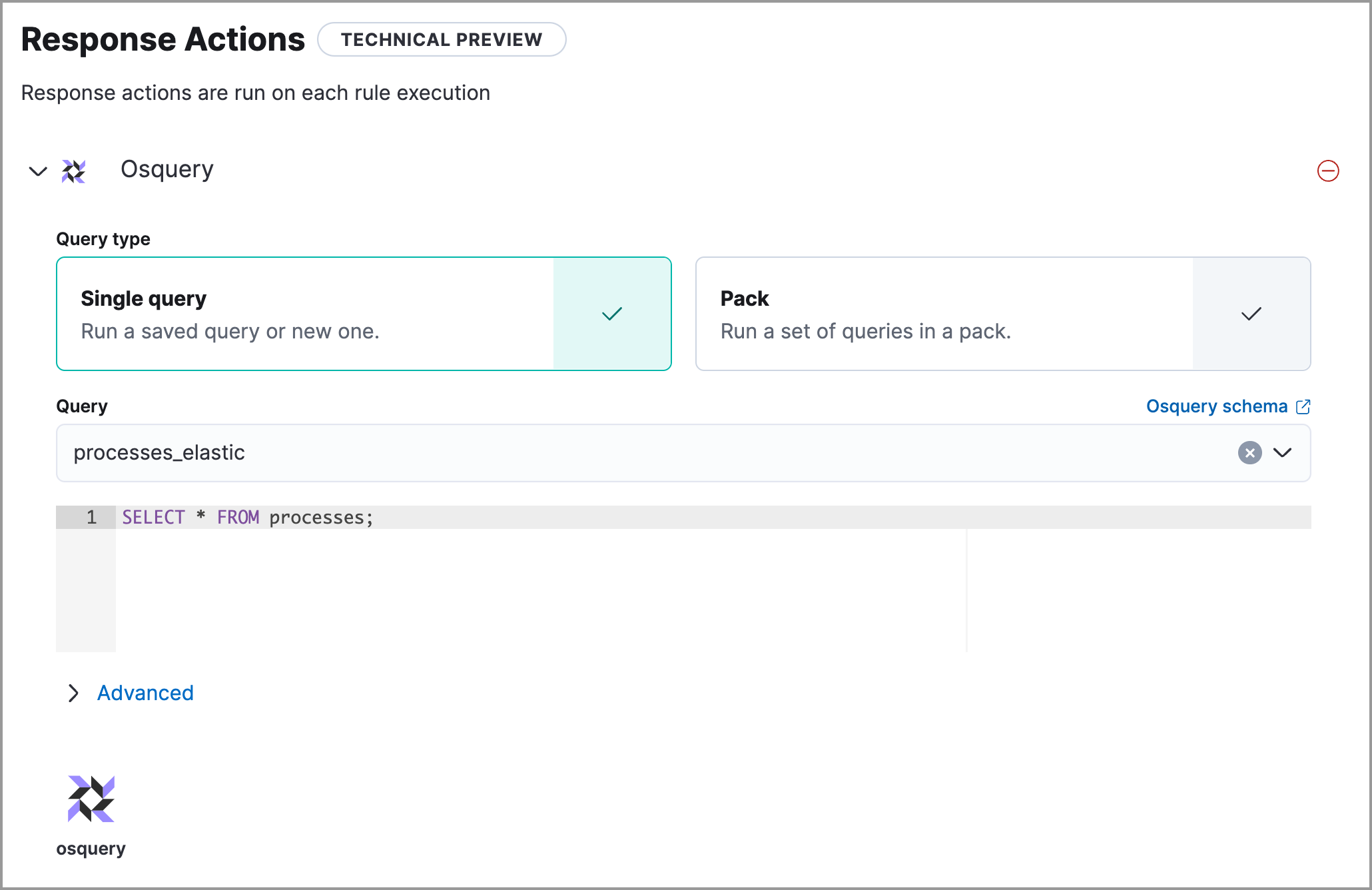The width and height of the screenshot is (1372, 890).
Task: Click the small Osquery logo in the header
Action: point(73,171)
